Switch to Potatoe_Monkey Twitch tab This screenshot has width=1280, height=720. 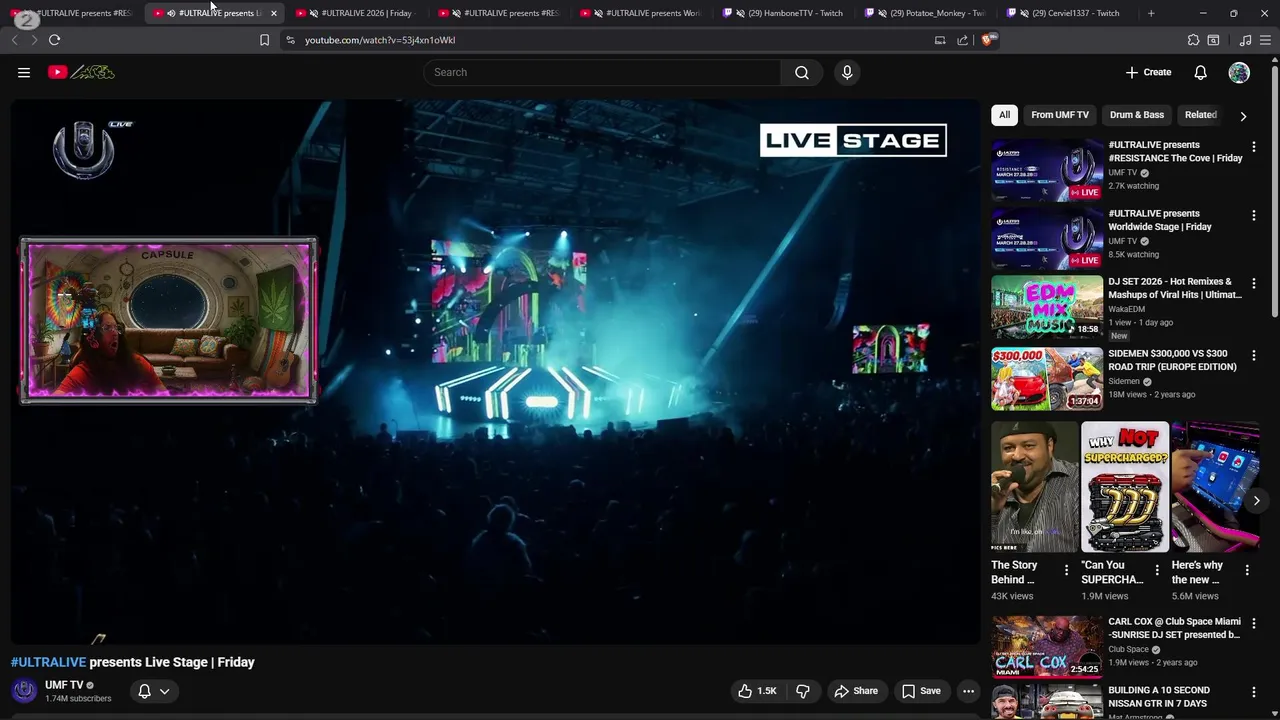click(x=925, y=13)
